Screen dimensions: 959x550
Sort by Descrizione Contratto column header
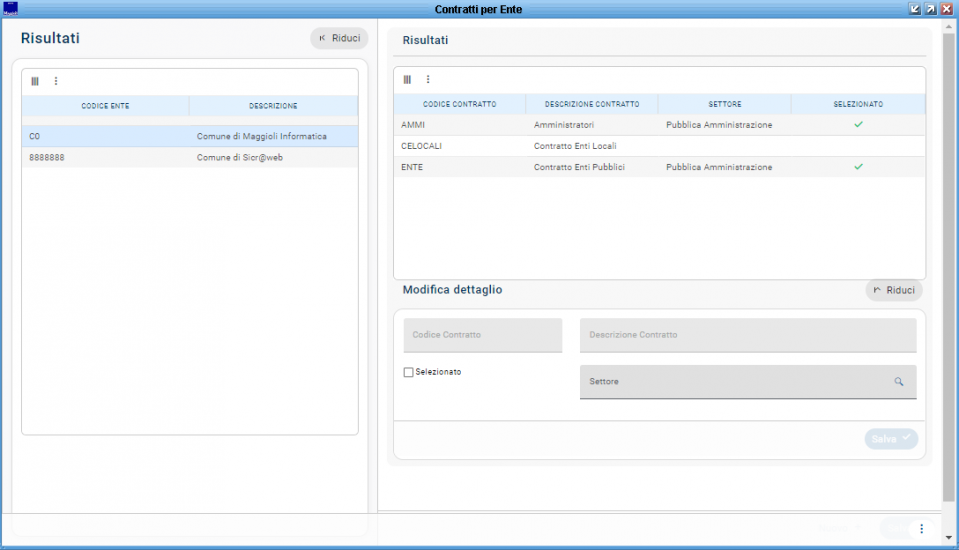tap(592, 104)
